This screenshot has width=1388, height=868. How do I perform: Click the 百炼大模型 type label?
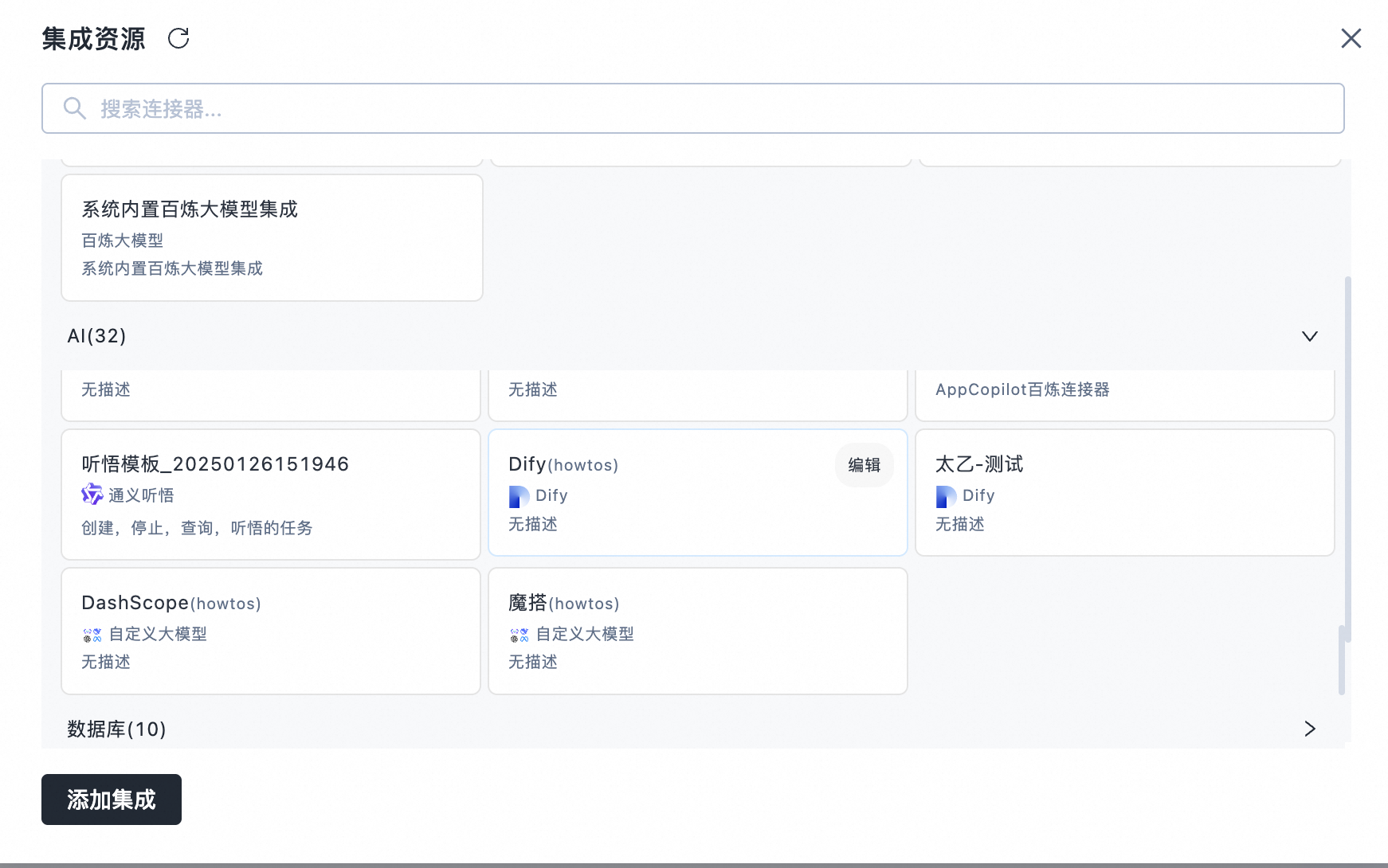122,240
